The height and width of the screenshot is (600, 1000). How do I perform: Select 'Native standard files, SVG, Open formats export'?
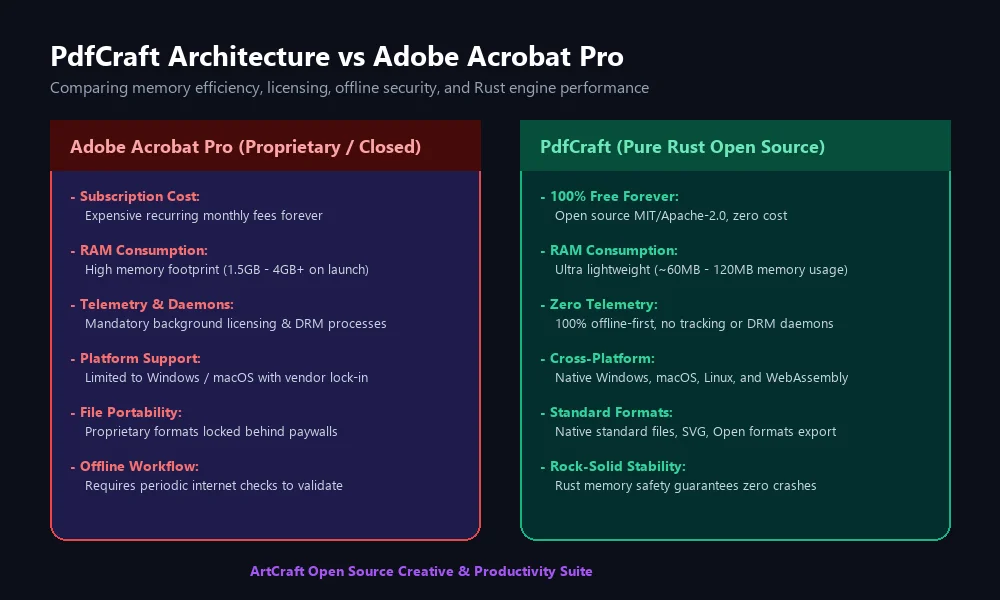pos(695,432)
